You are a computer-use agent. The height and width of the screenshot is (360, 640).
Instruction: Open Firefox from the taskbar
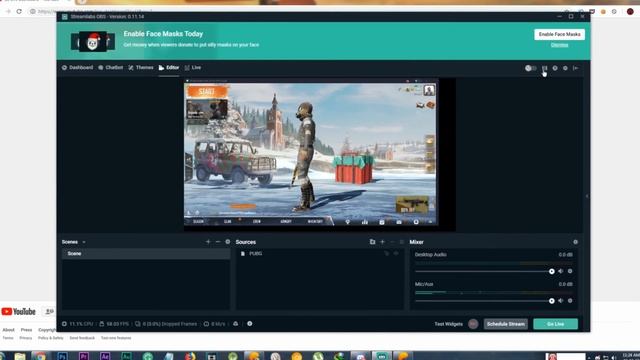[x=190, y=356]
